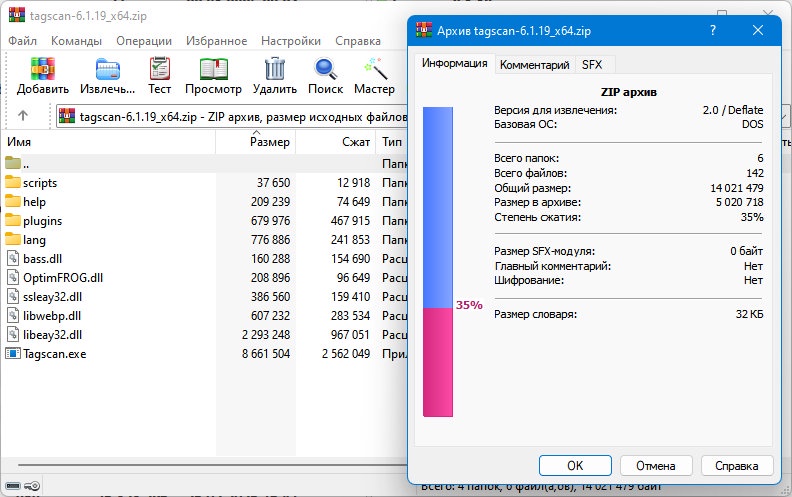Open the Команды menu
Screen dimensions: 792x497
(x=76, y=41)
